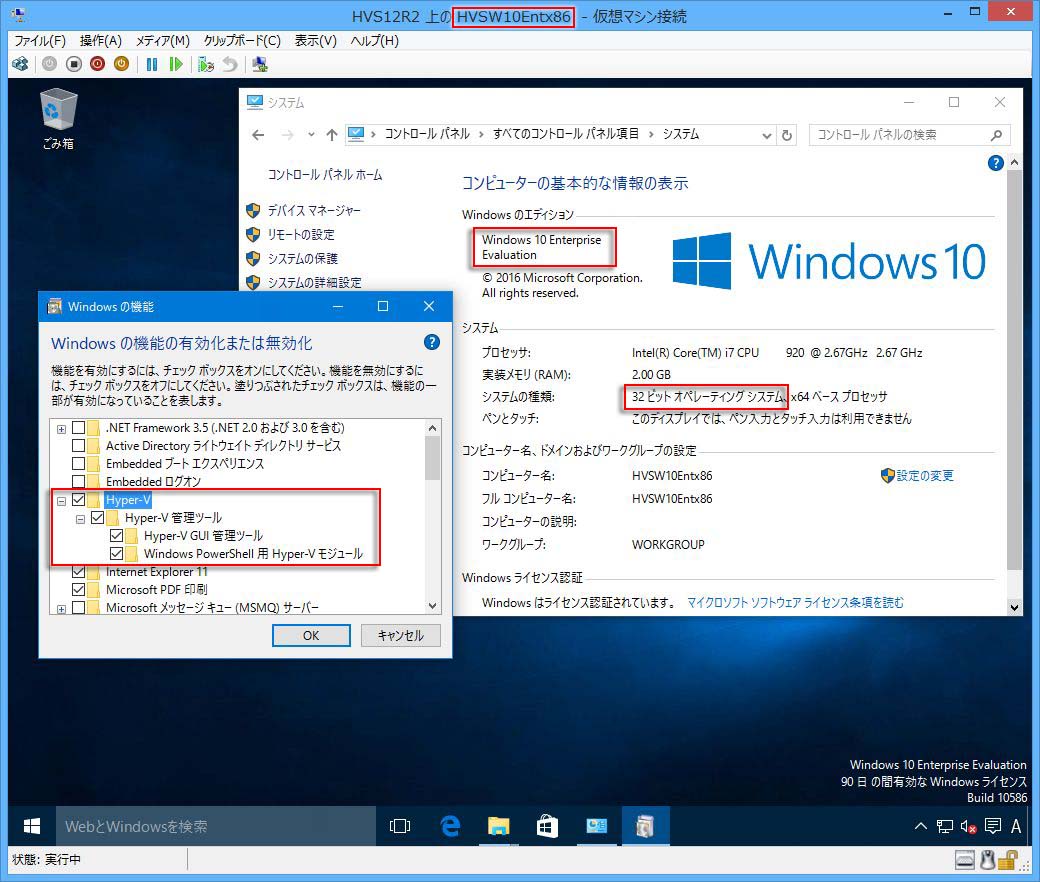Show hidden tray icons chevron
The width and height of the screenshot is (1040, 882).
point(921,826)
